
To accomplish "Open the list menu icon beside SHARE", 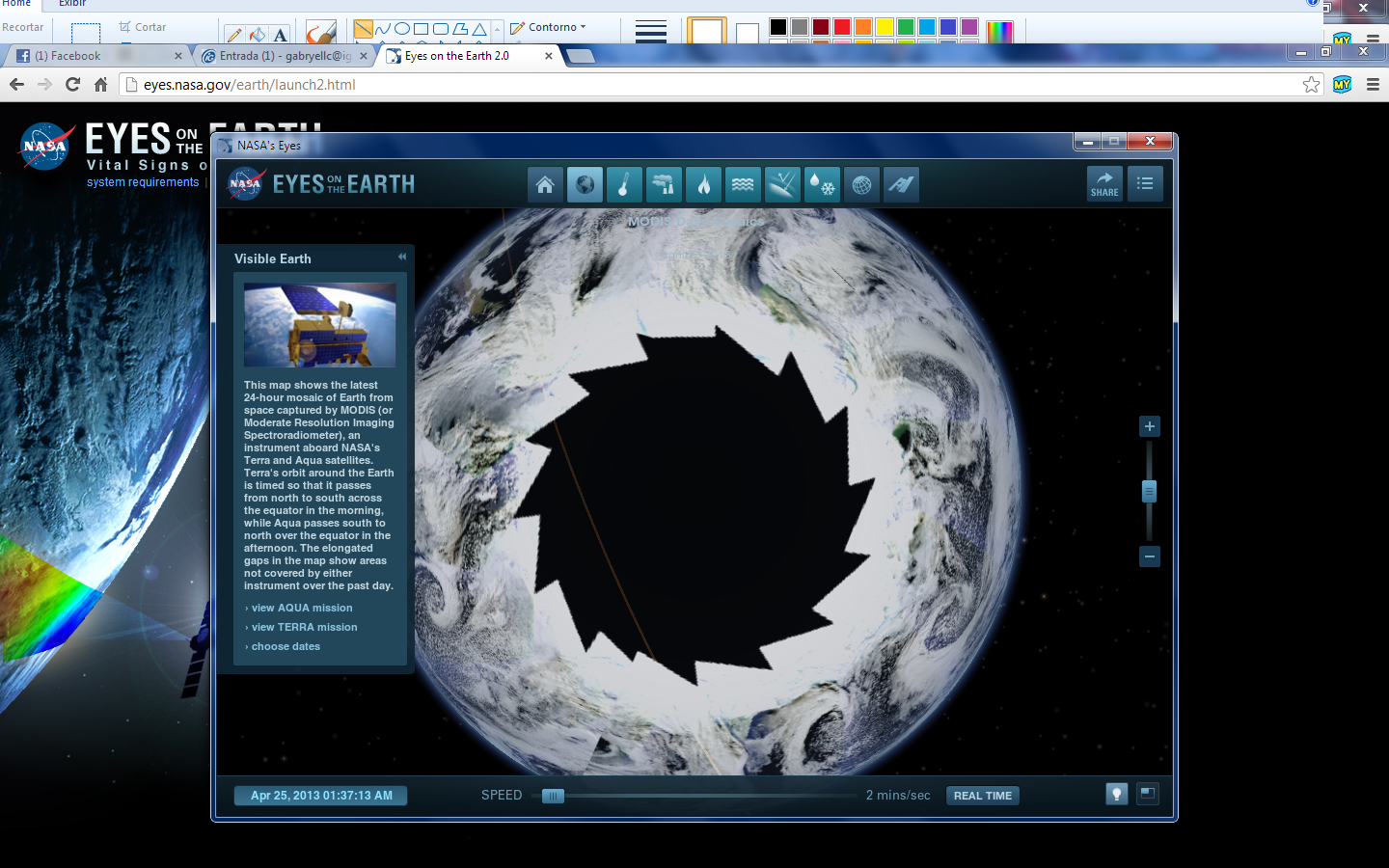I will 1145,183.
